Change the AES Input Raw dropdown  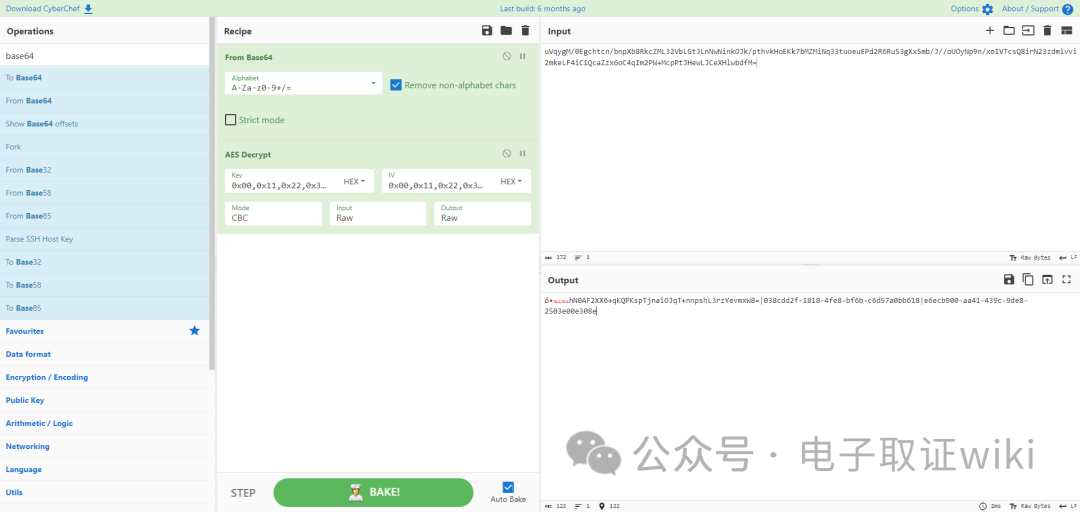[x=378, y=214]
